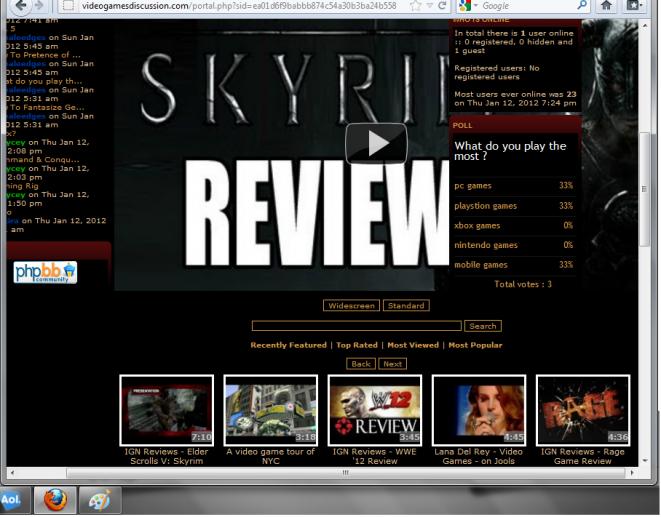661x517 pixels.
Task: Open the Elder Scrolls V: Skyrim thumbnail
Action: pos(167,410)
